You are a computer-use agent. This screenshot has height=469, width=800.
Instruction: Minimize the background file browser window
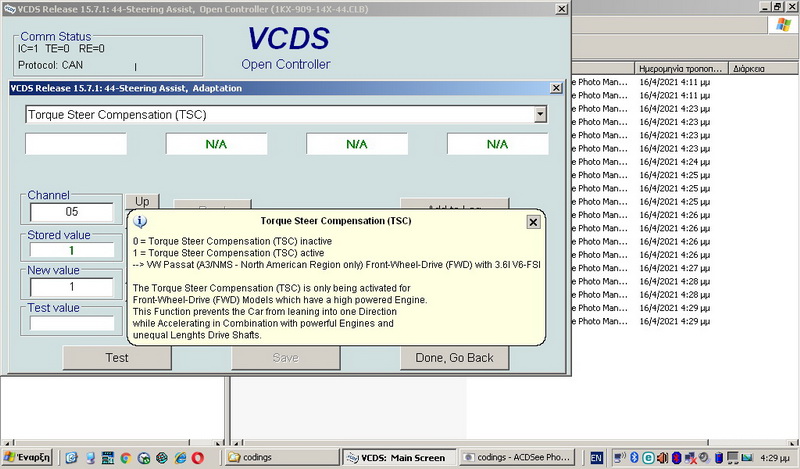point(765,7)
